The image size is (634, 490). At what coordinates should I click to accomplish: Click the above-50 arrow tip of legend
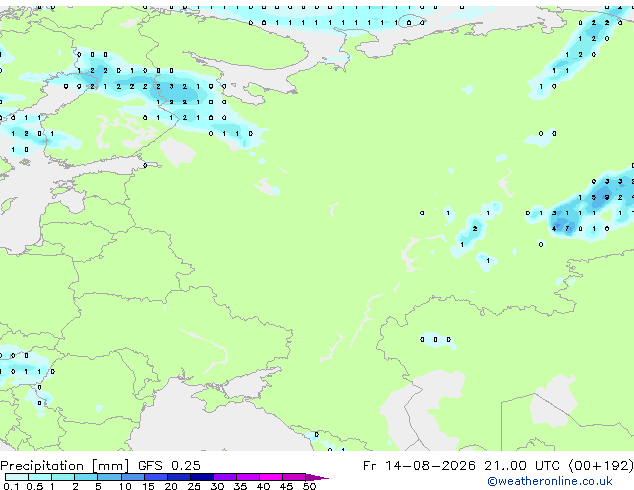(317, 477)
